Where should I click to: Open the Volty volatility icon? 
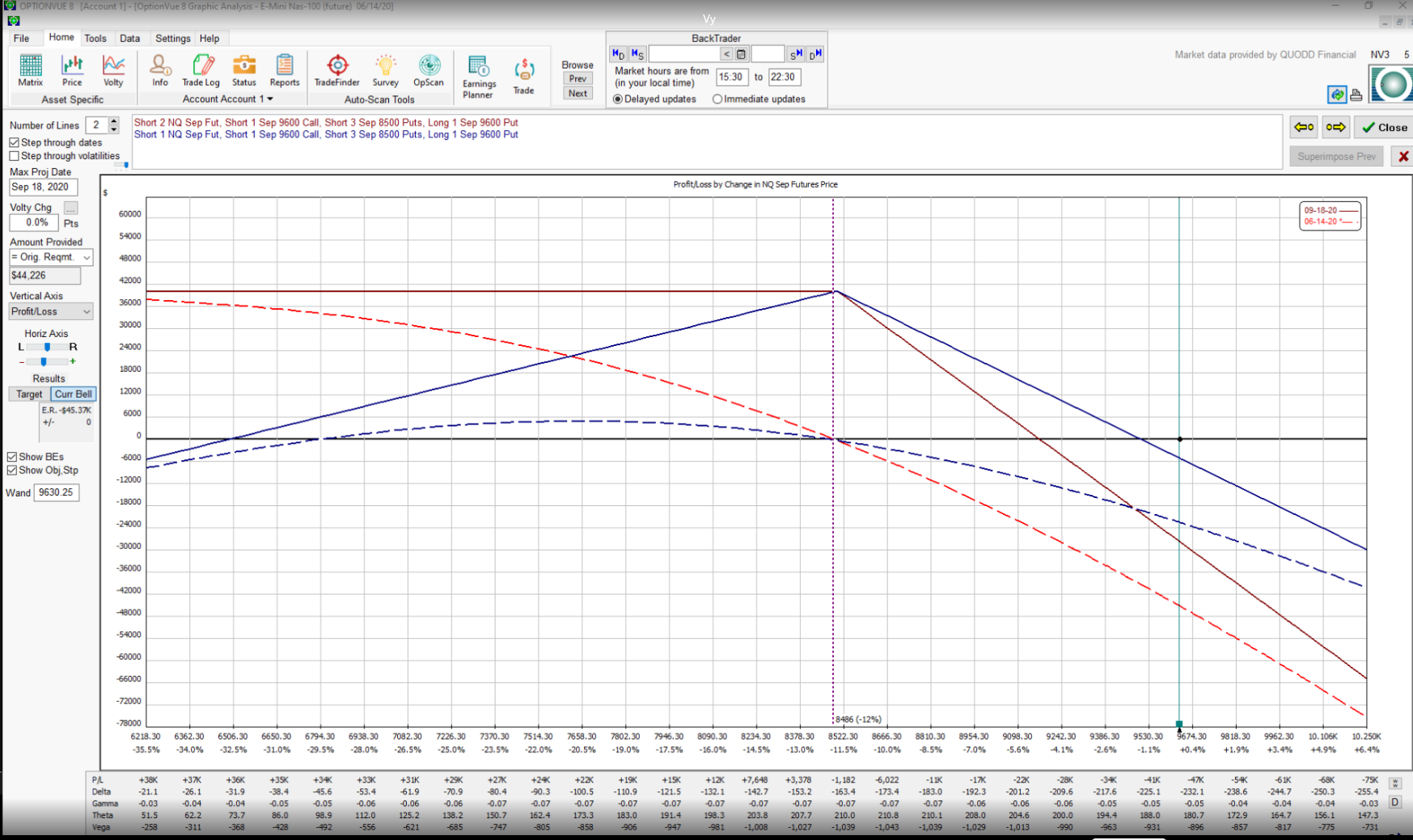point(113,70)
